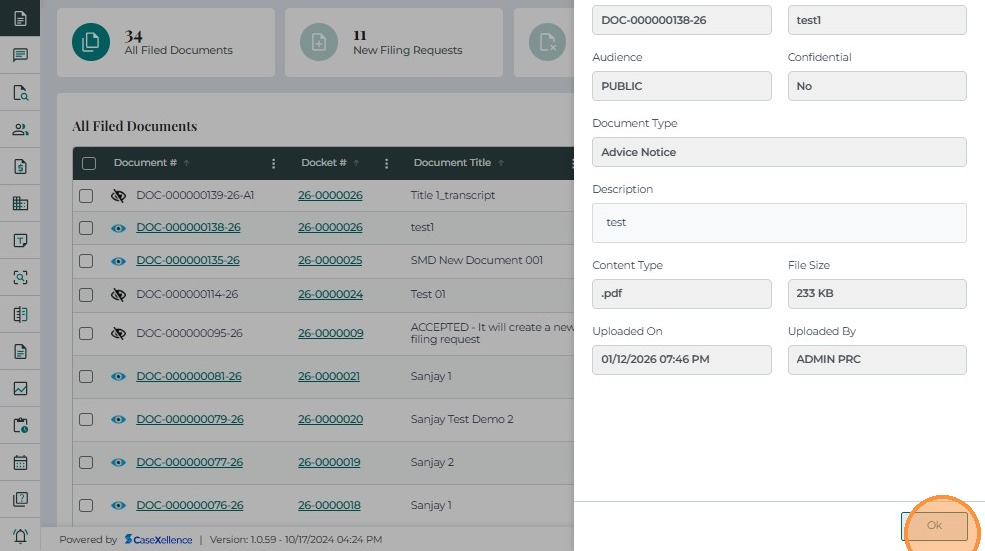Open docket link 26-0000025

[330, 261]
